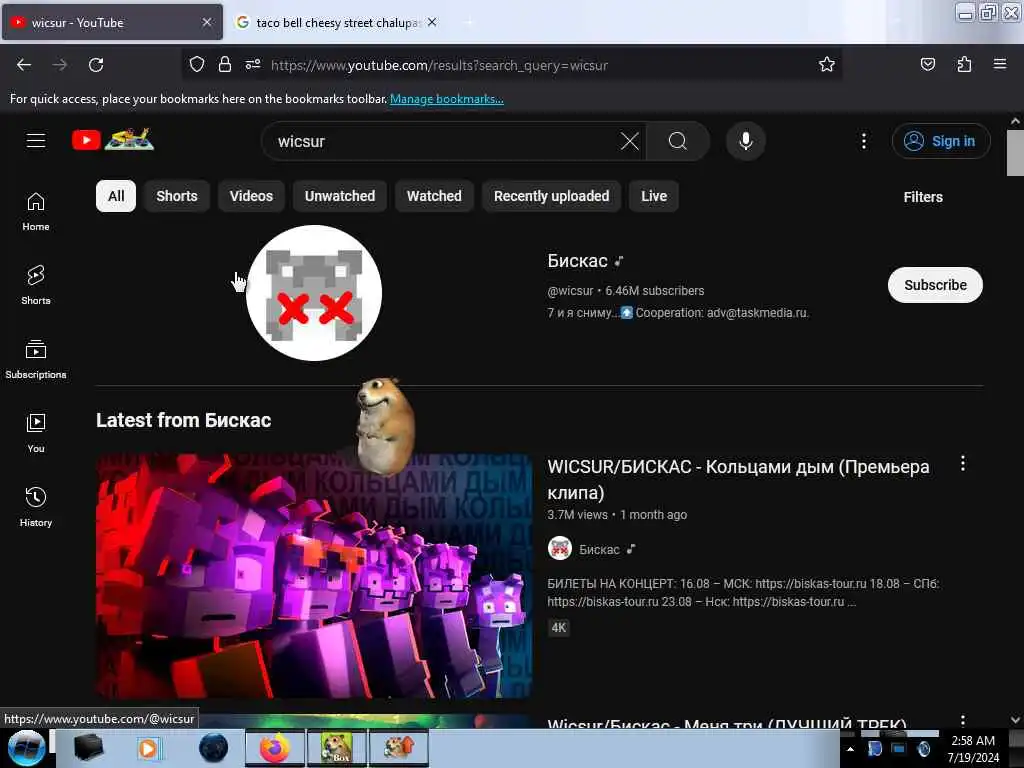
Task: Click the scrollbar down arrow
Action: point(1015,720)
